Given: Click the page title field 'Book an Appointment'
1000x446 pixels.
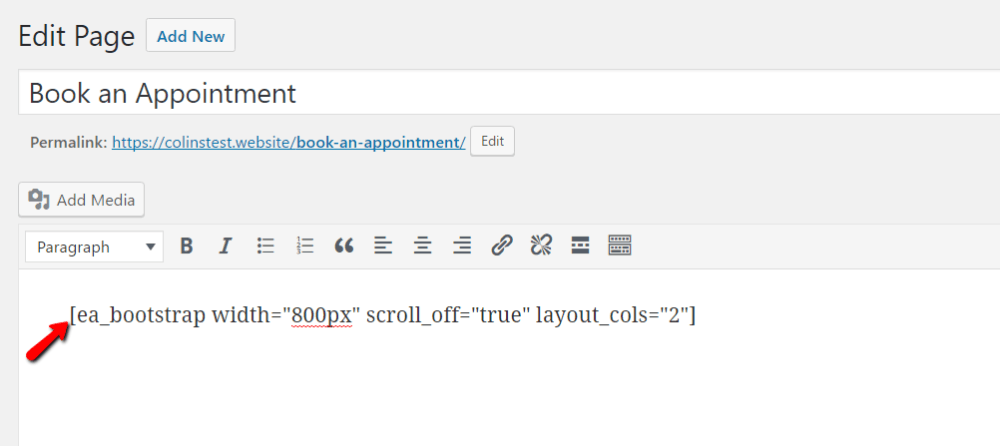Looking at the screenshot, I should [500, 94].
